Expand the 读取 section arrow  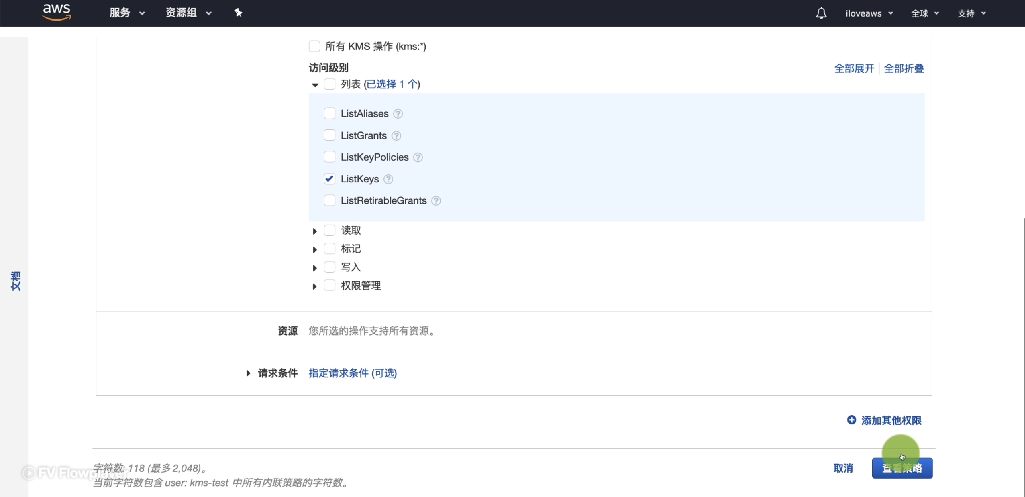click(315, 231)
